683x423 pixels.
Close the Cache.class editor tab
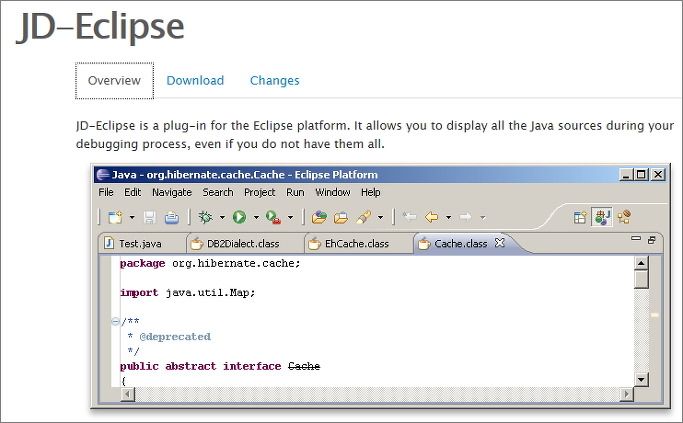[x=500, y=243]
